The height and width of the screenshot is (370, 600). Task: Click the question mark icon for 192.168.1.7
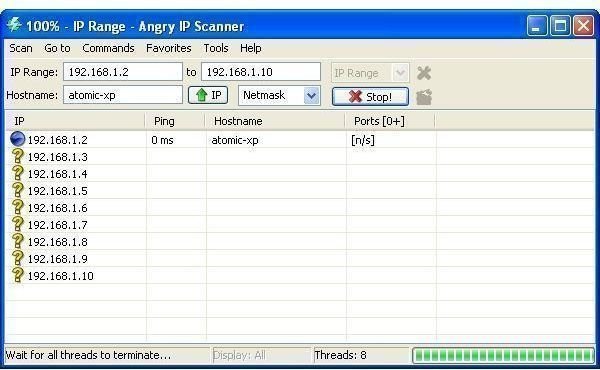tap(17, 224)
